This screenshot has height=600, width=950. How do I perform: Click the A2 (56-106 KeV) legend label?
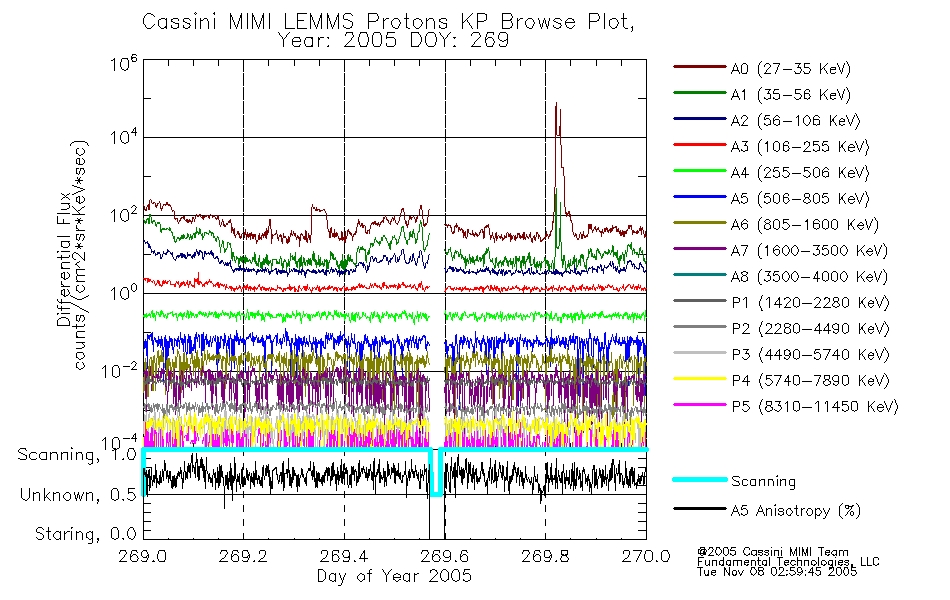[x=795, y=121]
